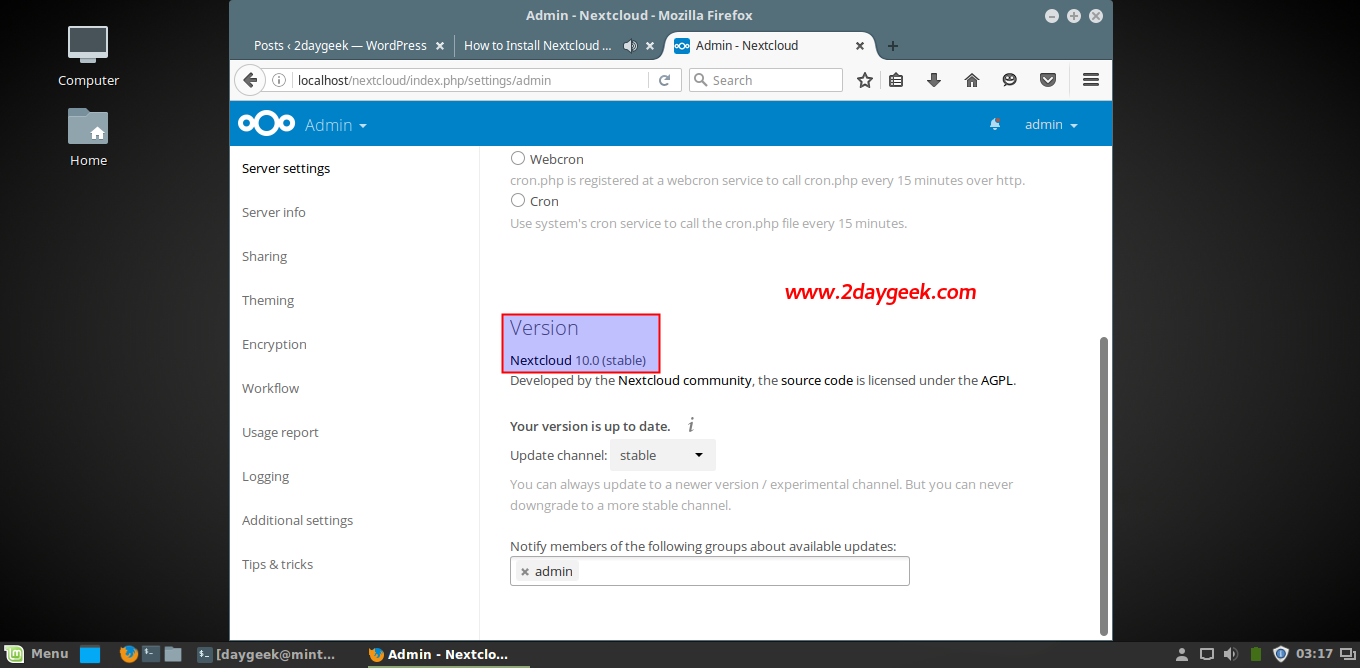Click the page vertical scrollbar
The height and width of the screenshot is (668, 1360).
tap(1104, 485)
